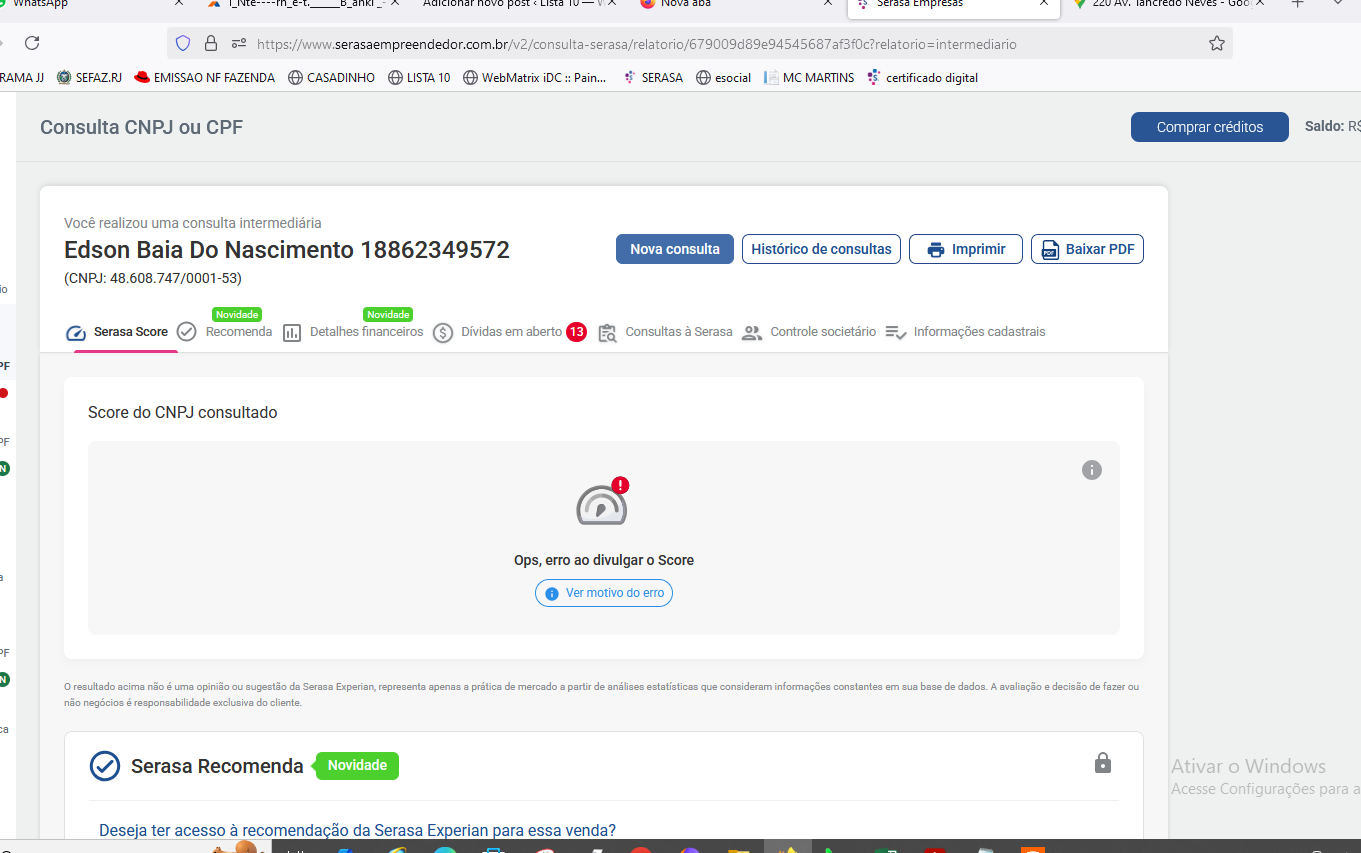
Task: Click the Ops, erro ao divulgar o Score message
Action: [604, 560]
